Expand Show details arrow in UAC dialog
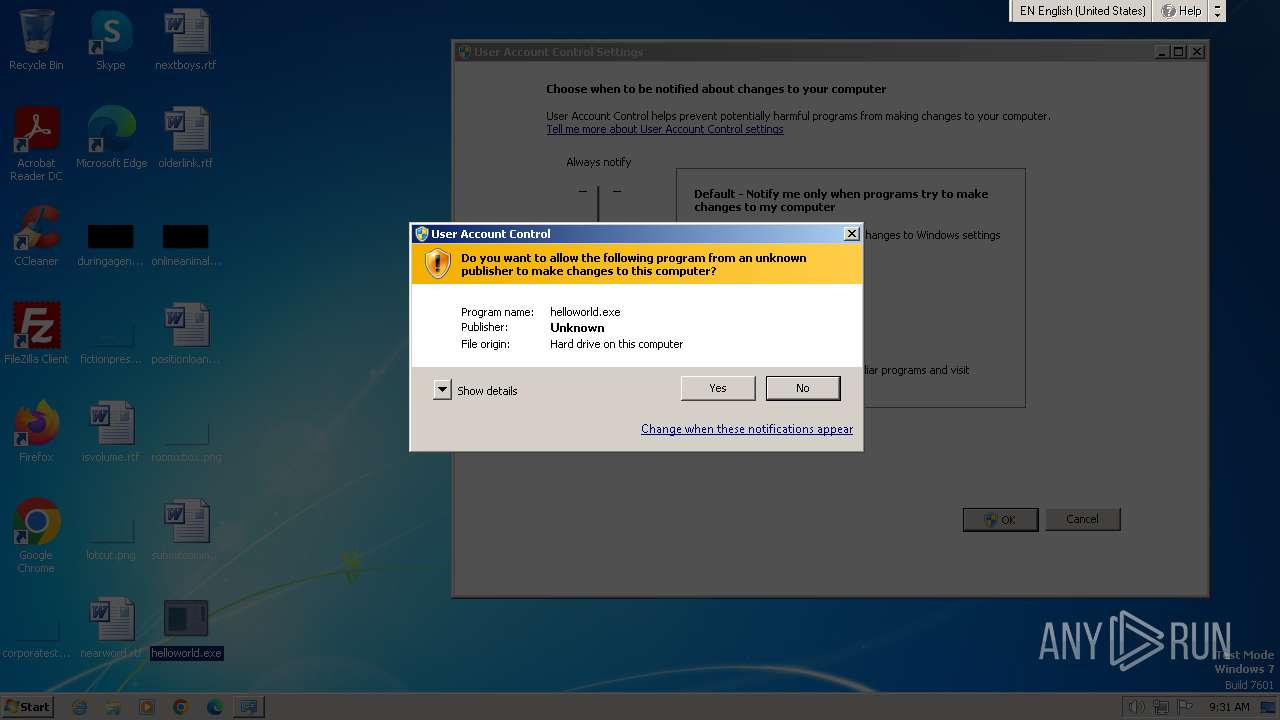1280x720 pixels. 442,390
